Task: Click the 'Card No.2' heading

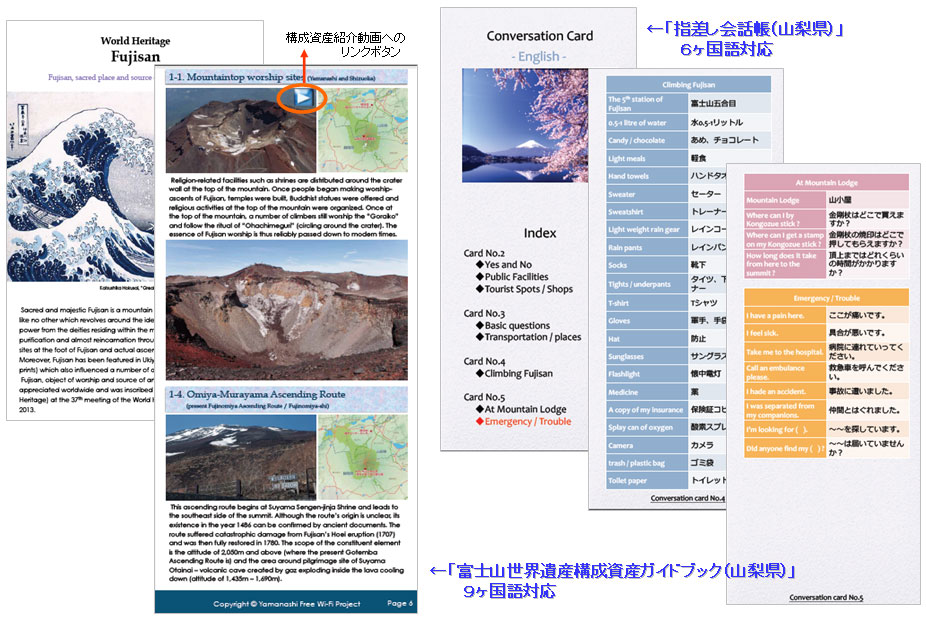Action: (484, 253)
